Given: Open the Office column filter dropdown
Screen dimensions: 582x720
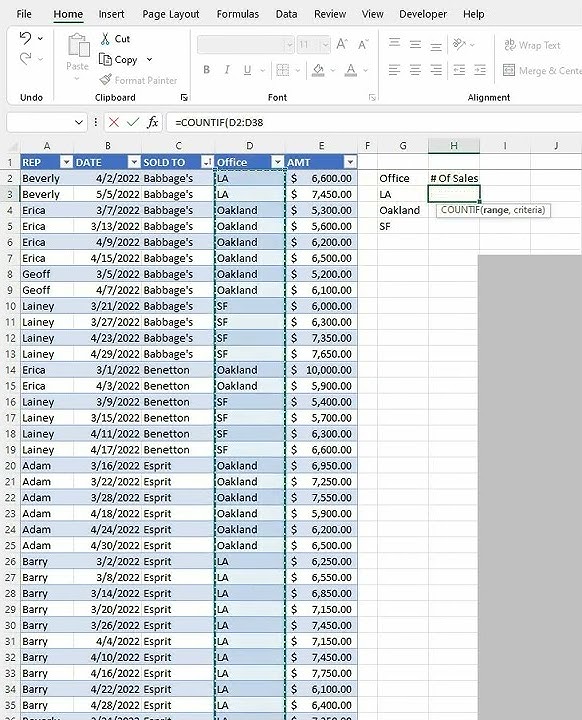Looking at the screenshot, I should pyautogui.click(x=277, y=162).
